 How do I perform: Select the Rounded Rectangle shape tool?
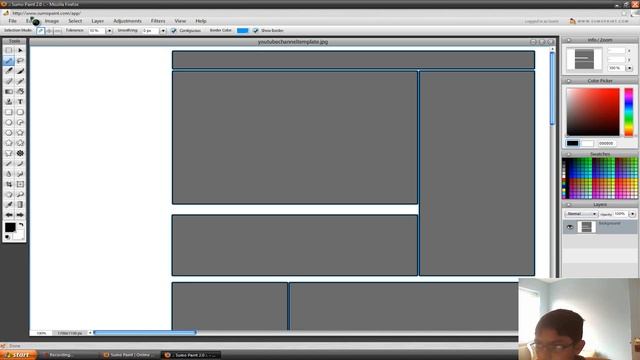click(x=20, y=112)
